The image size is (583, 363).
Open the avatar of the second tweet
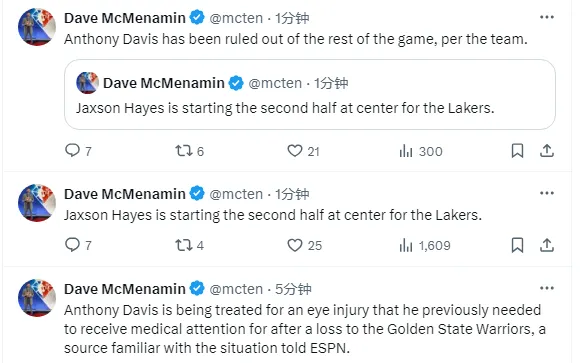(x=37, y=203)
